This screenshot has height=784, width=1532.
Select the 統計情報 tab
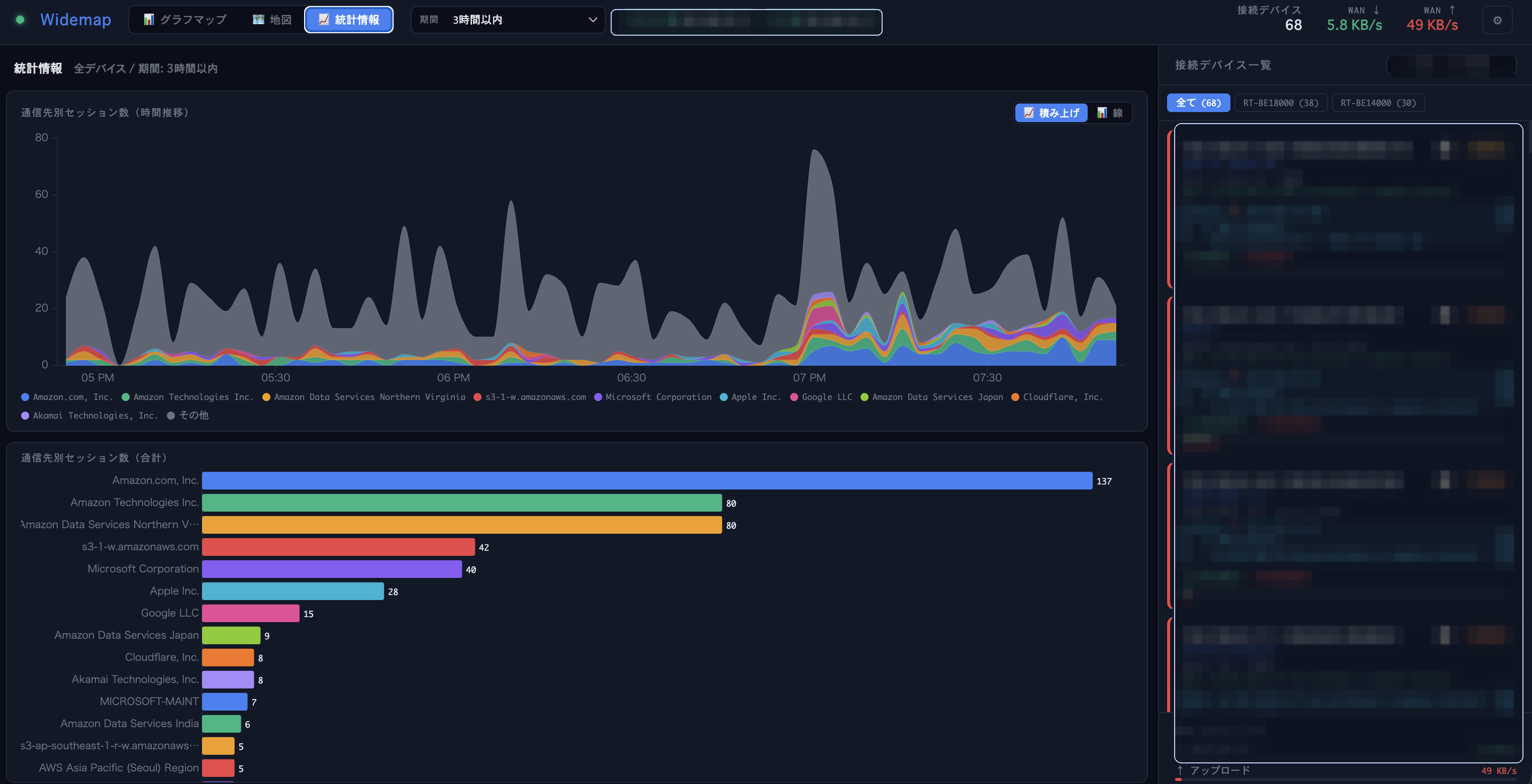348,20
